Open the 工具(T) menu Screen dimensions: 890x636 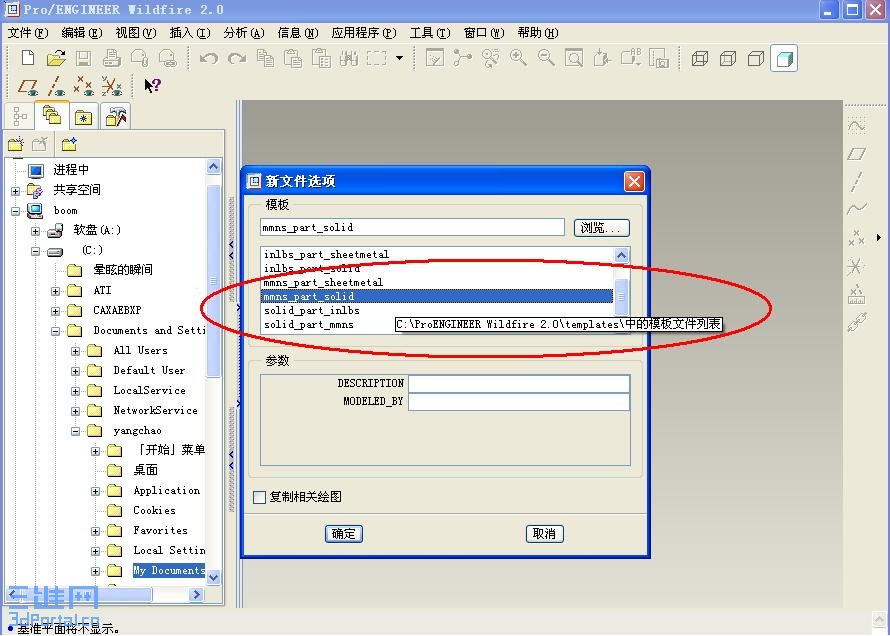tap(430, 33)
